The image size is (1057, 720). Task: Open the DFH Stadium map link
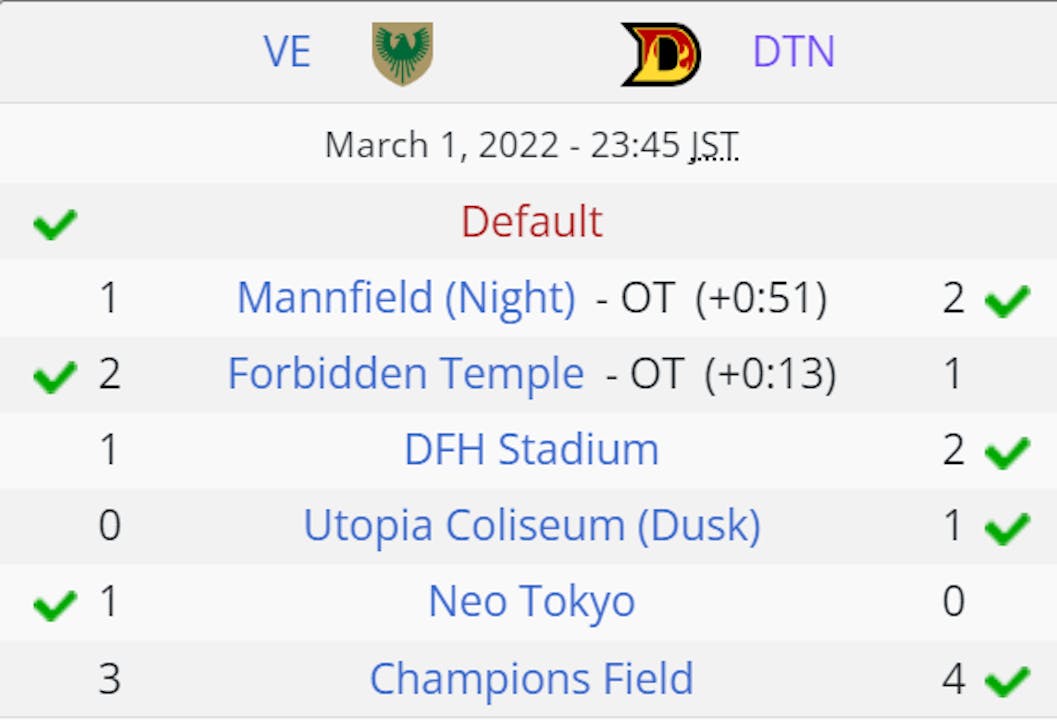click(531, 450)
